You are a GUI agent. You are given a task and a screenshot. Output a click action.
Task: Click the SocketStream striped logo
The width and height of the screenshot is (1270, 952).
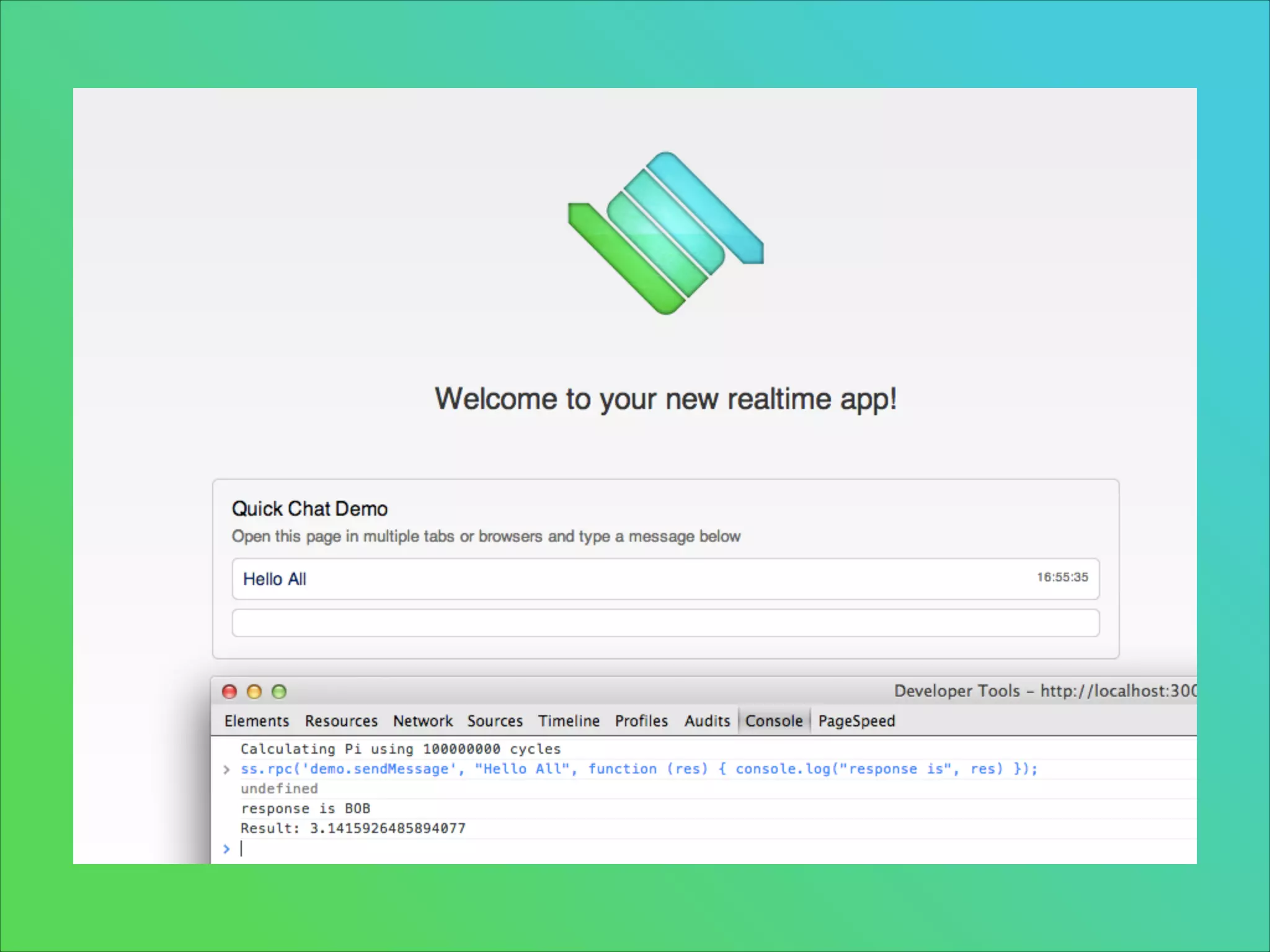click(x=665, y=233)
